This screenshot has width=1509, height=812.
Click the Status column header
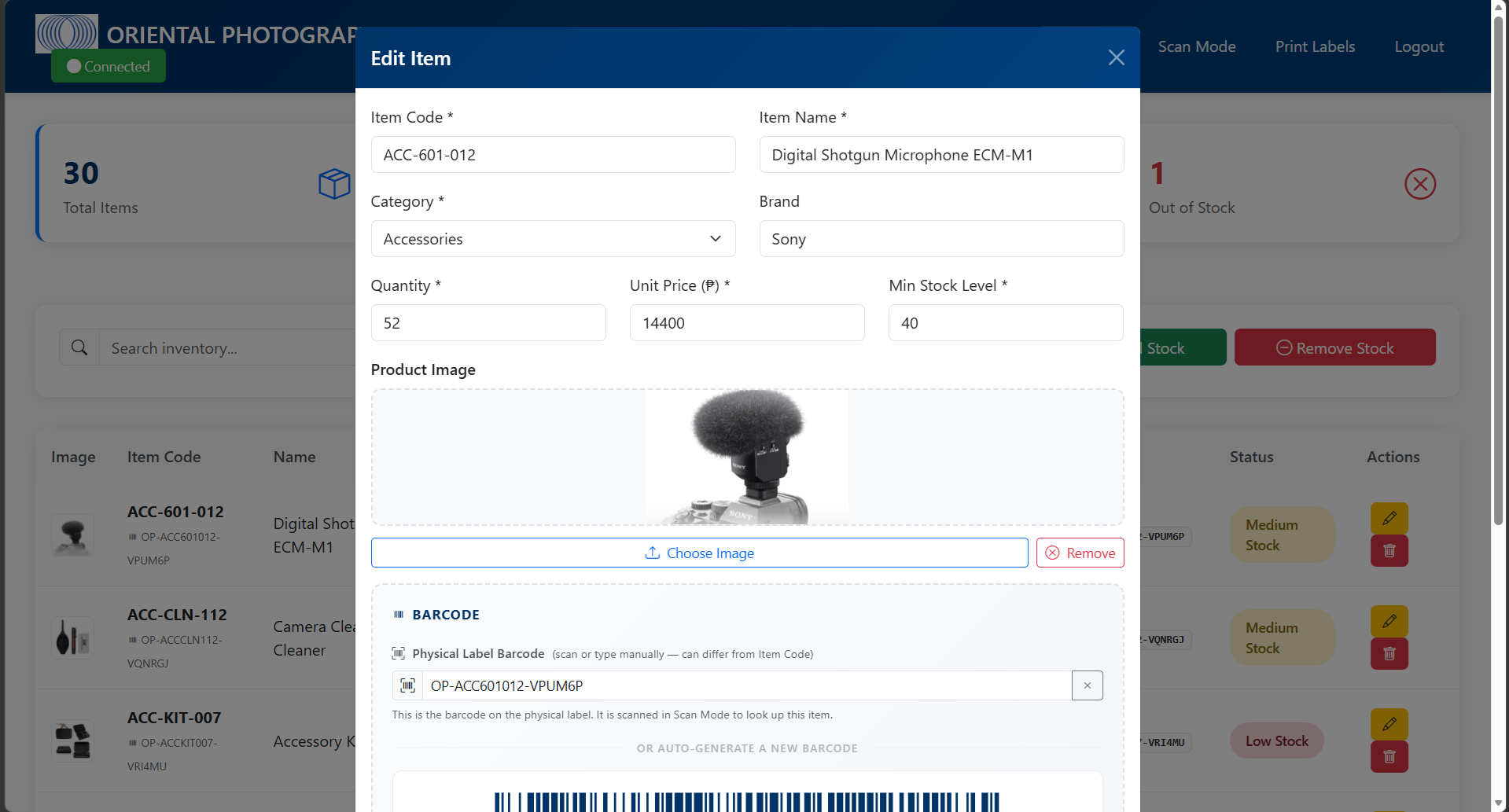[1251, 457]
